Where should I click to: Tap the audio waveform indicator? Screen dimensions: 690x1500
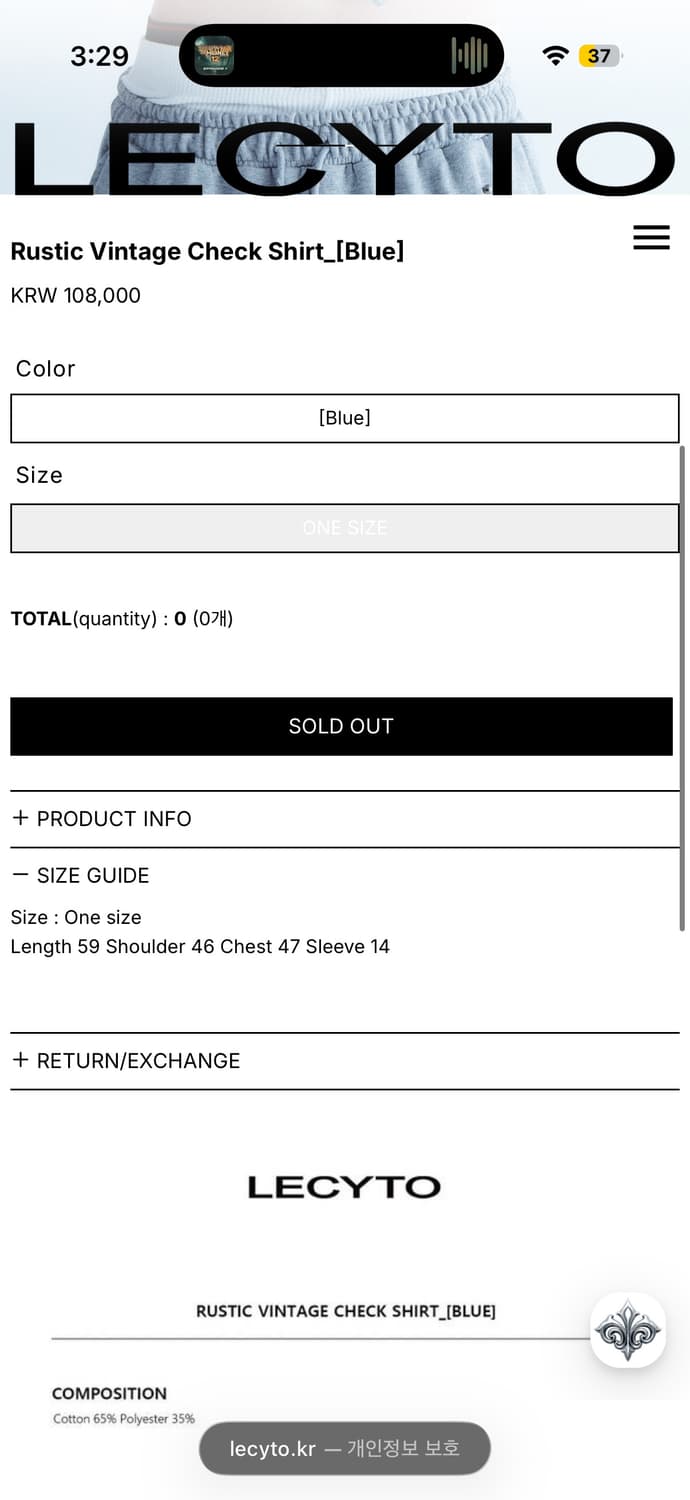469,56
